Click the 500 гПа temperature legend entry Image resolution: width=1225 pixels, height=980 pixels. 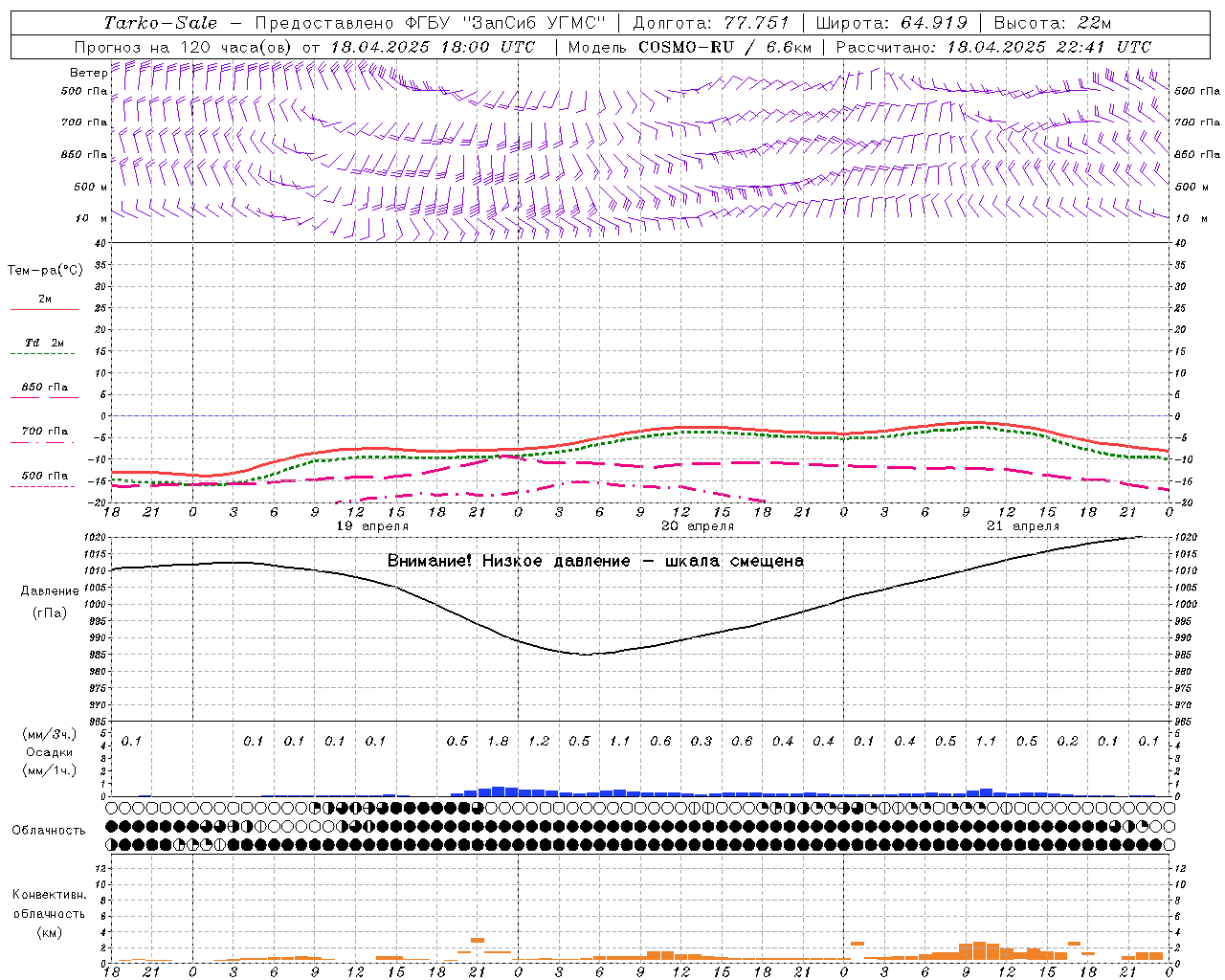click(44, 476)
